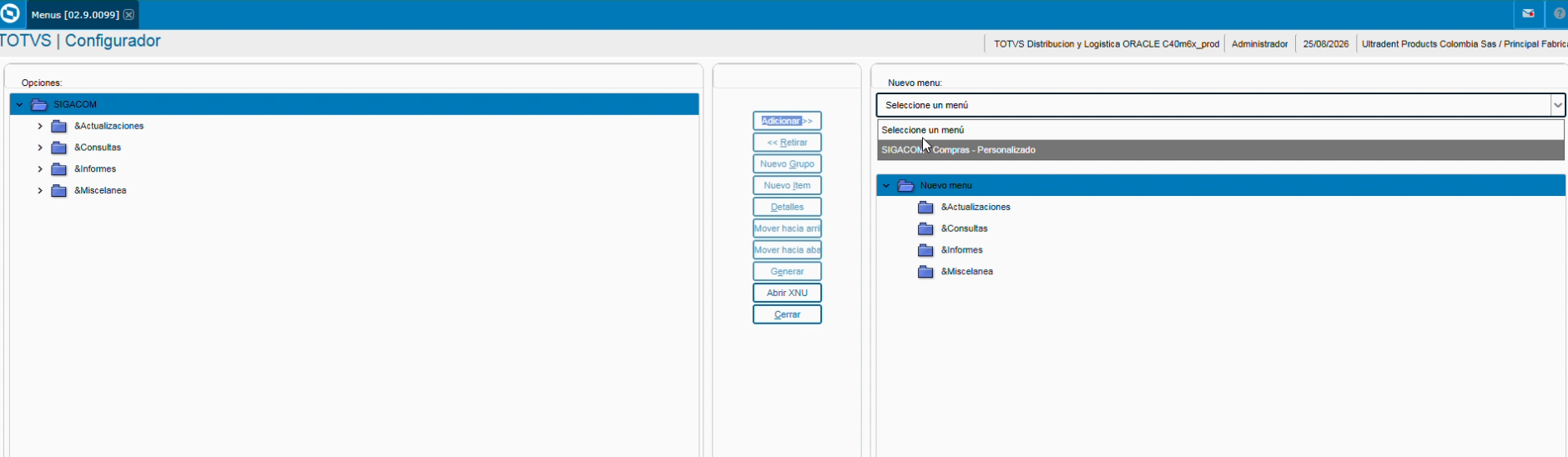Click &Actualizaciones folder icon under Nuevo menu

click(x=925, y=208)
